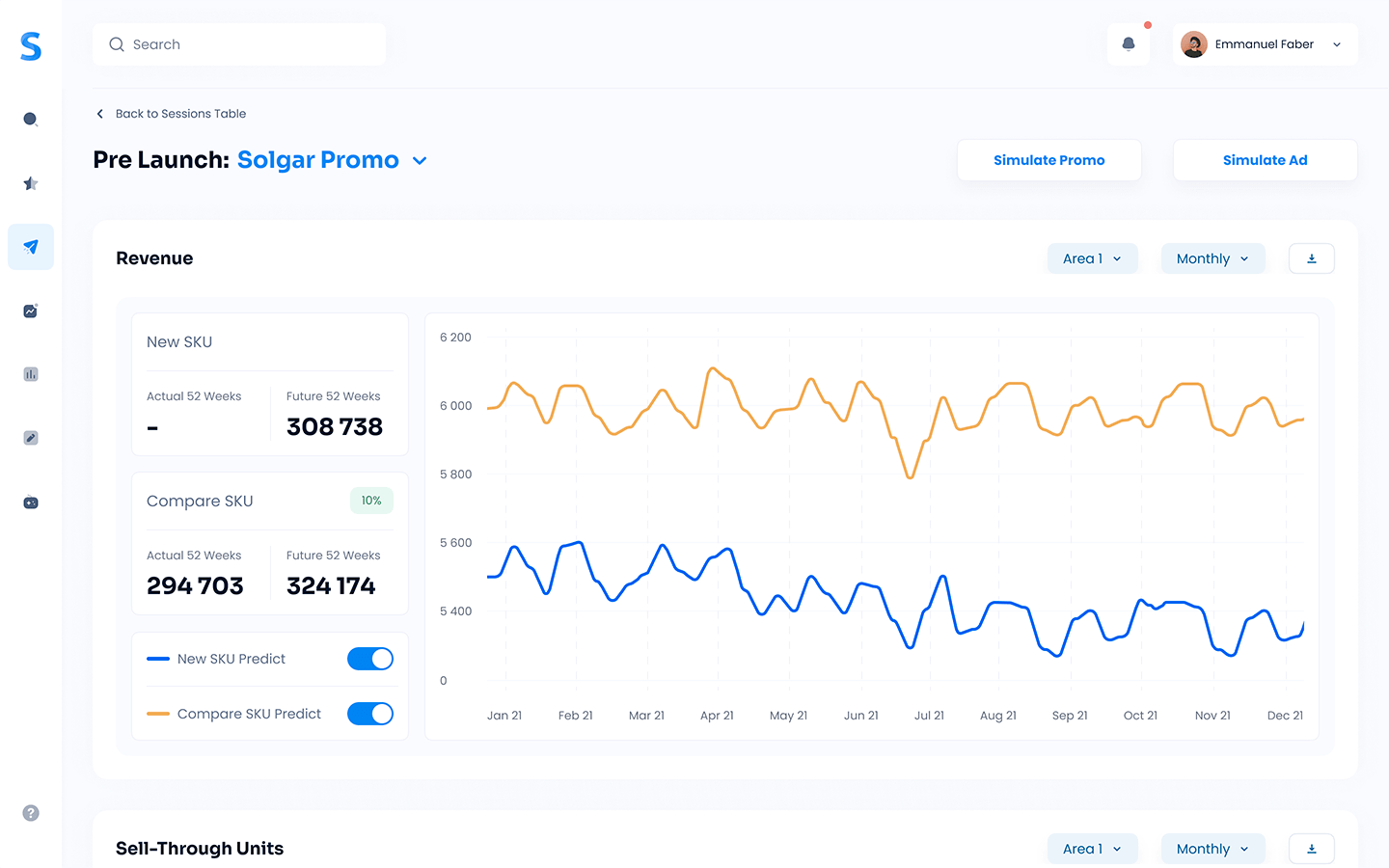Click the Nov 21 axis label
Screen dimensions: 1389x868
pos(1212,716)
